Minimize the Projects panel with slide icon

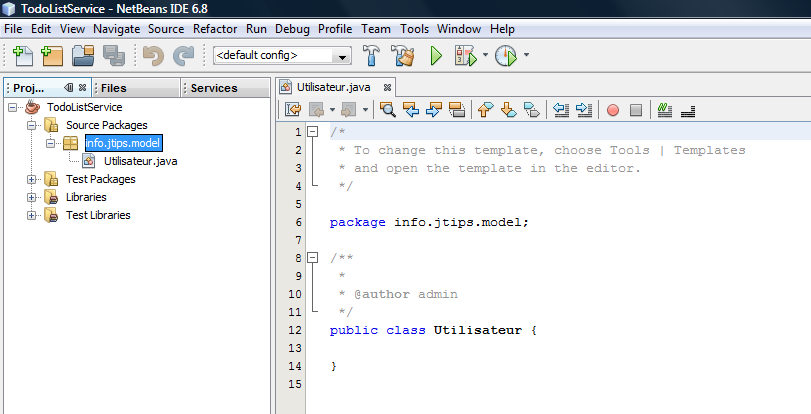click(69, 87)
